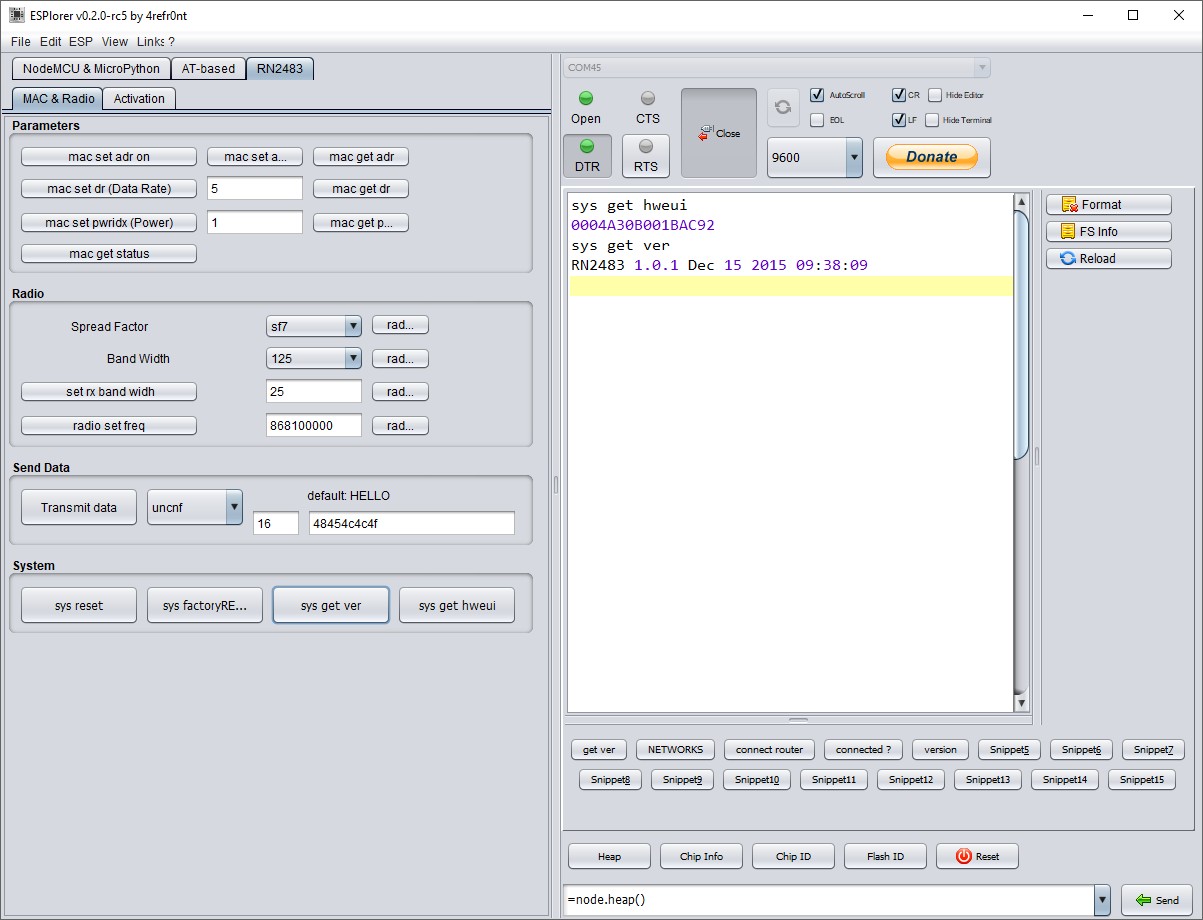The image size is (1203, 920).
Task: Click the Flash ID button
Action: coord(885,856)
